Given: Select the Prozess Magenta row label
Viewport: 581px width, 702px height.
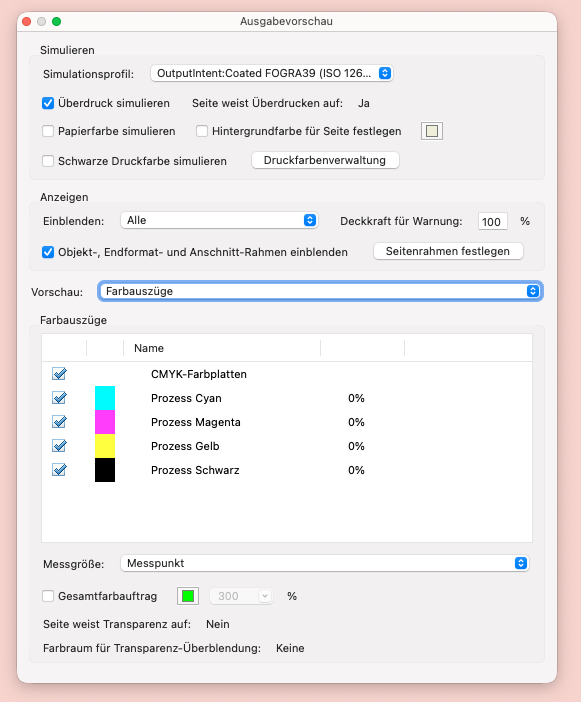Looking at the screenshot, I should click(x=196, y=422).
